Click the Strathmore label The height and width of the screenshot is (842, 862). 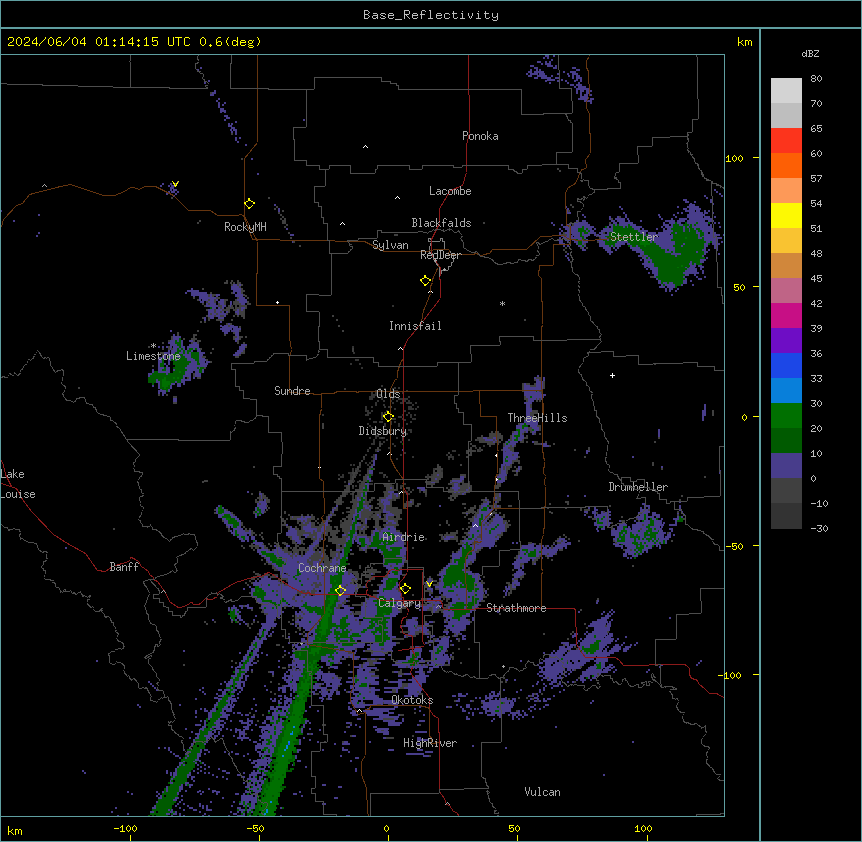516,608
